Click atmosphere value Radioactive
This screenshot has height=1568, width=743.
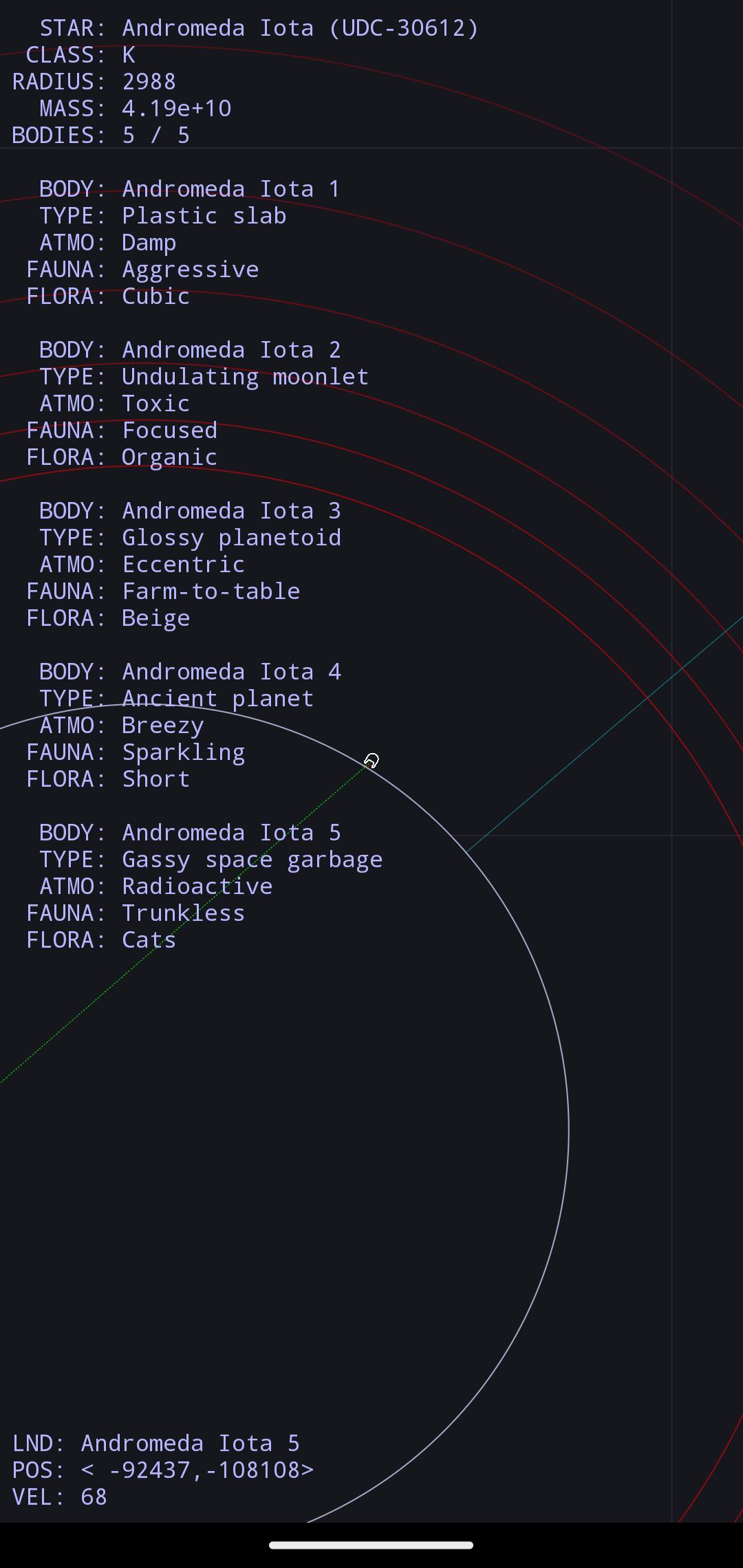pyautogui.click(x=197, y=886)
